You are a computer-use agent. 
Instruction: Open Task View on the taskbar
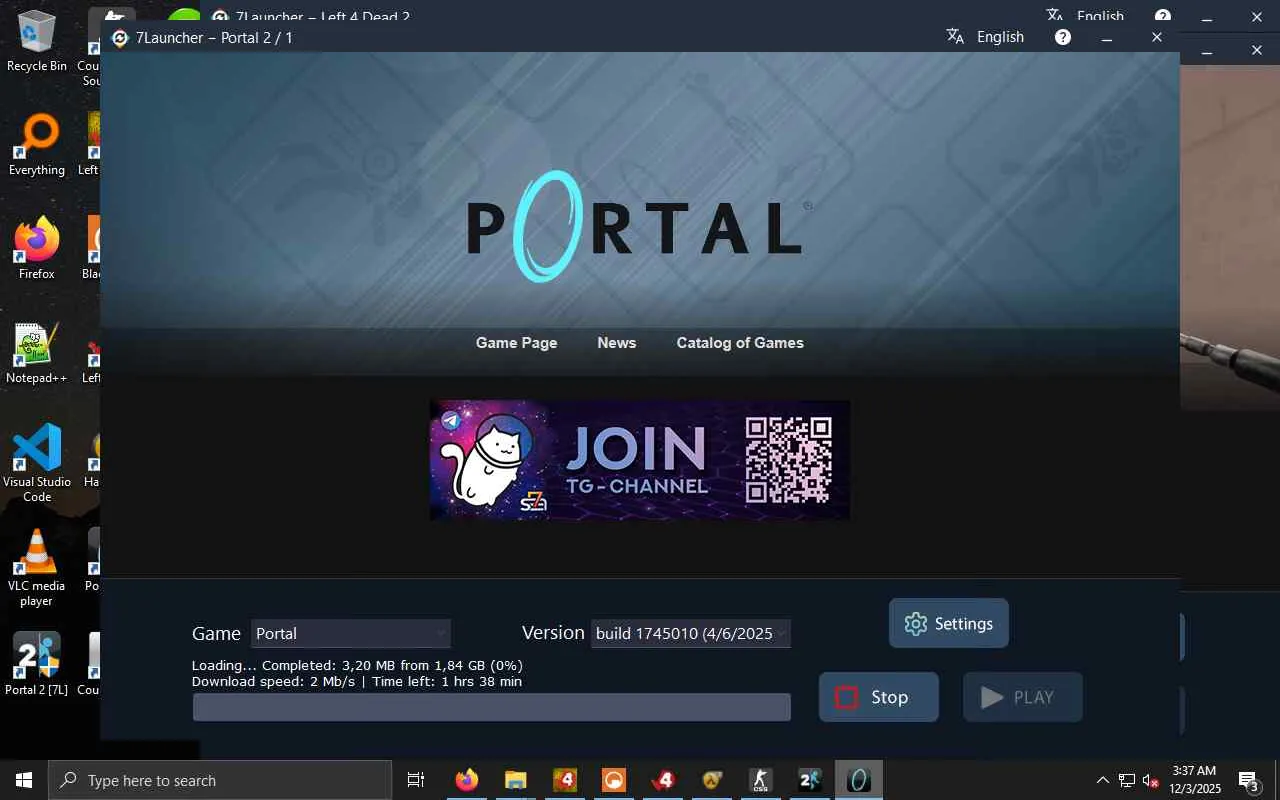[416, 780]
